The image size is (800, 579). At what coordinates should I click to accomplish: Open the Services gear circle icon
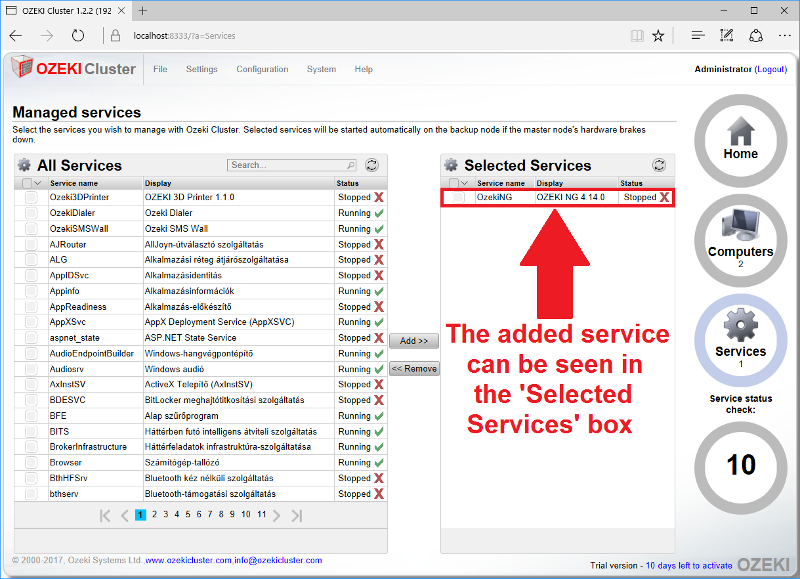click(740, 340)
